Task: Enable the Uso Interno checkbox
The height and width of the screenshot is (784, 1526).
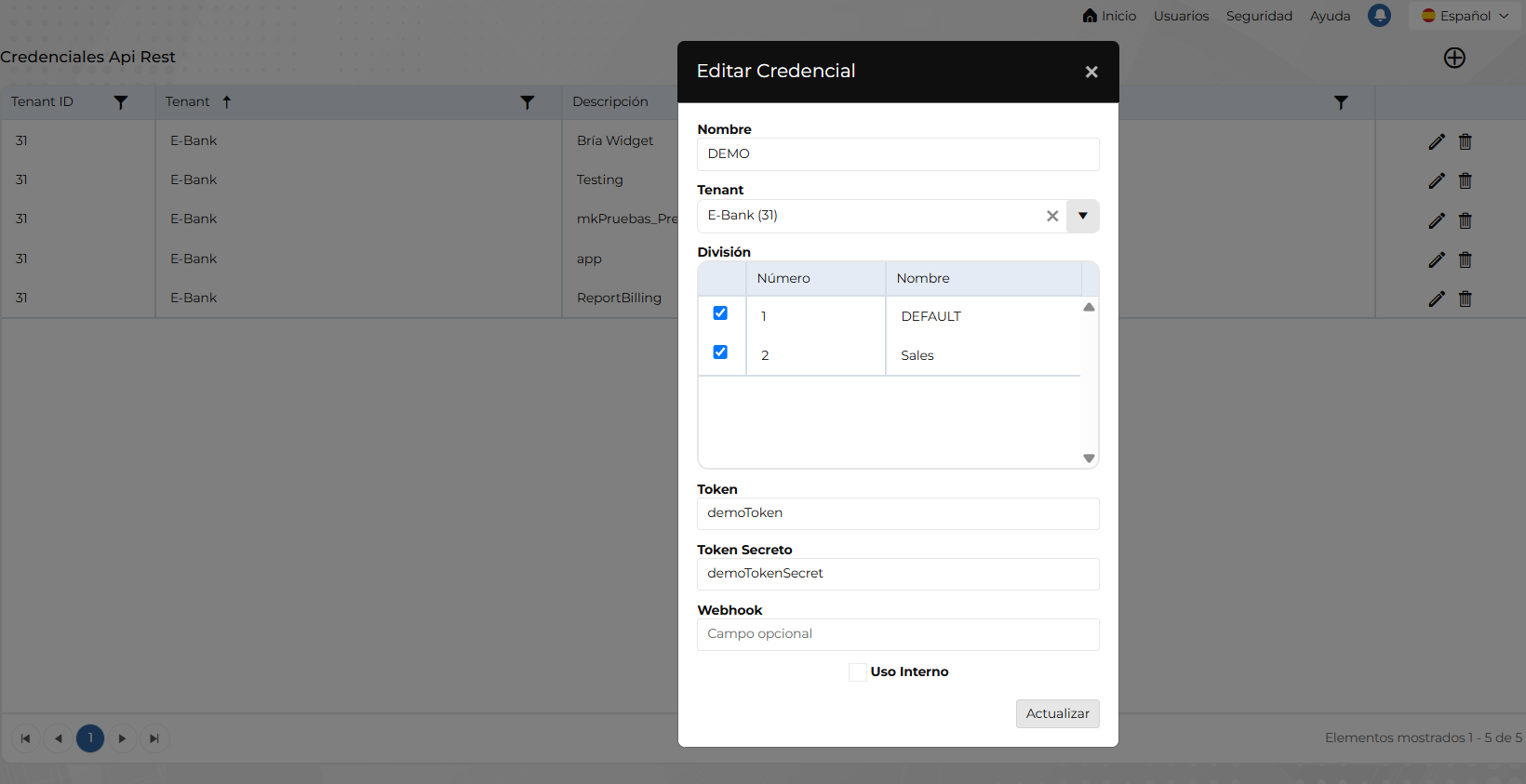Action: (858, 672)
